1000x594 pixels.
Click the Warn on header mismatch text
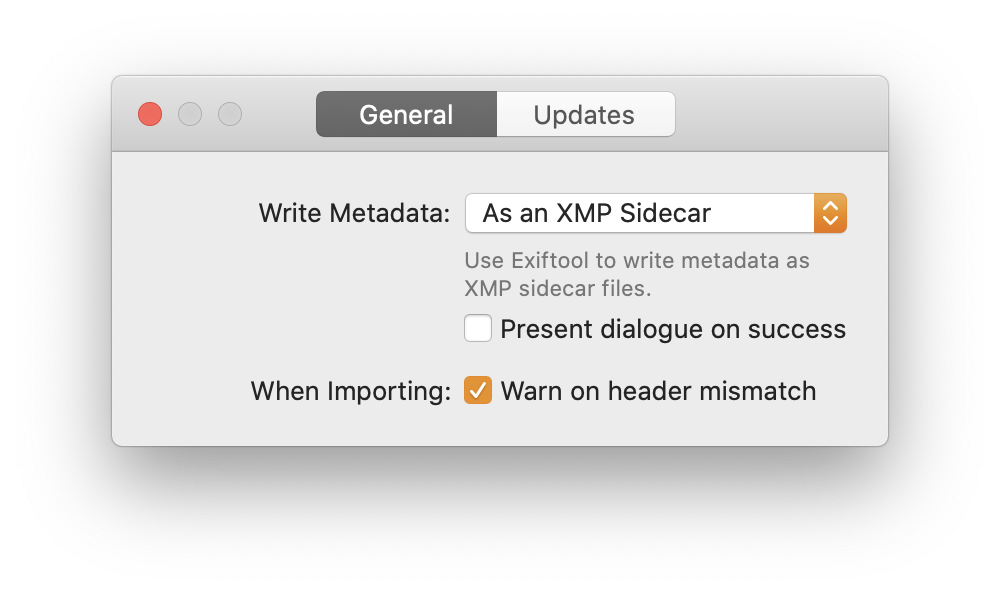coord(659,390)
